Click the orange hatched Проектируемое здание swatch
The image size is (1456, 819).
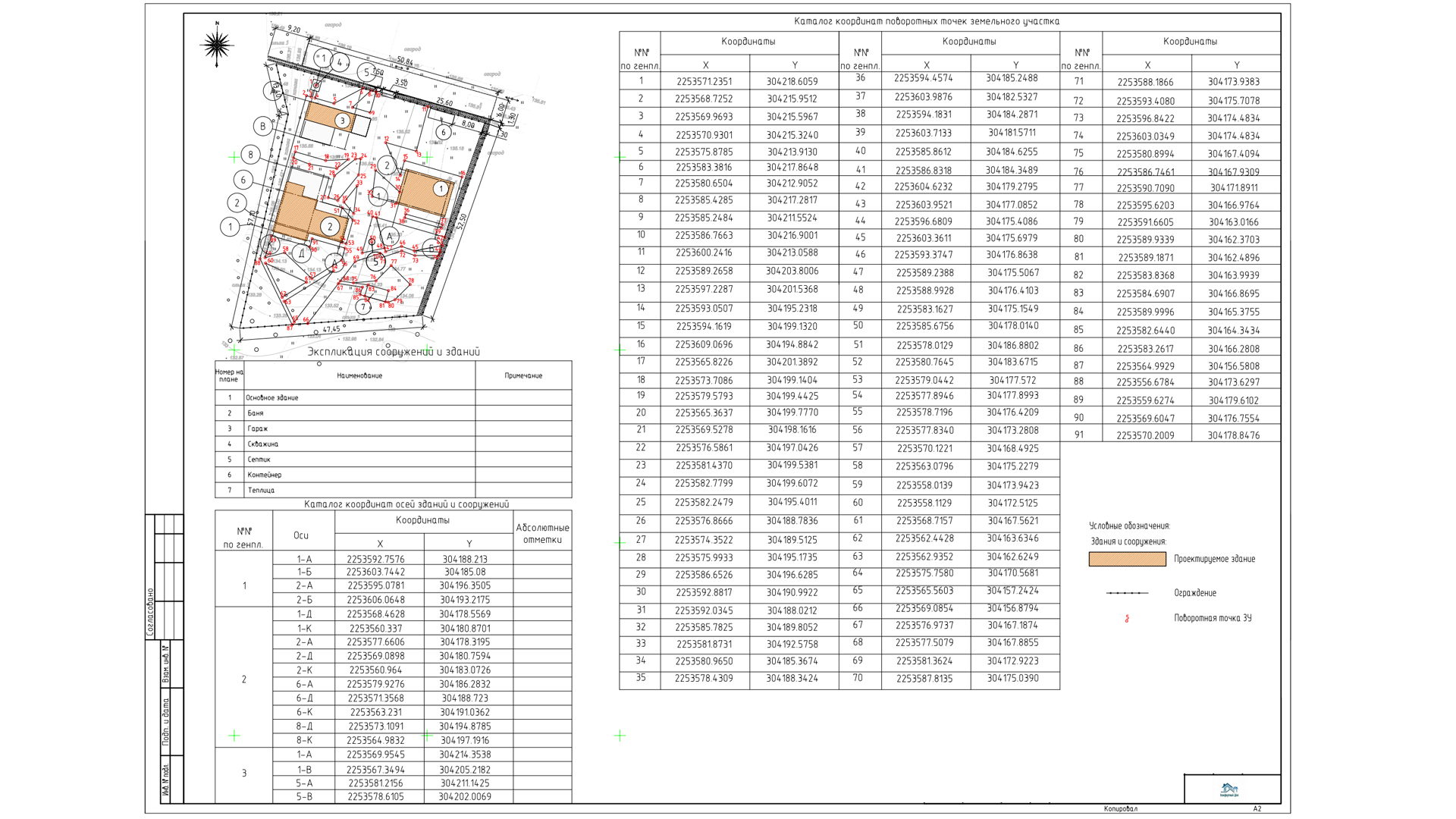1127,559
